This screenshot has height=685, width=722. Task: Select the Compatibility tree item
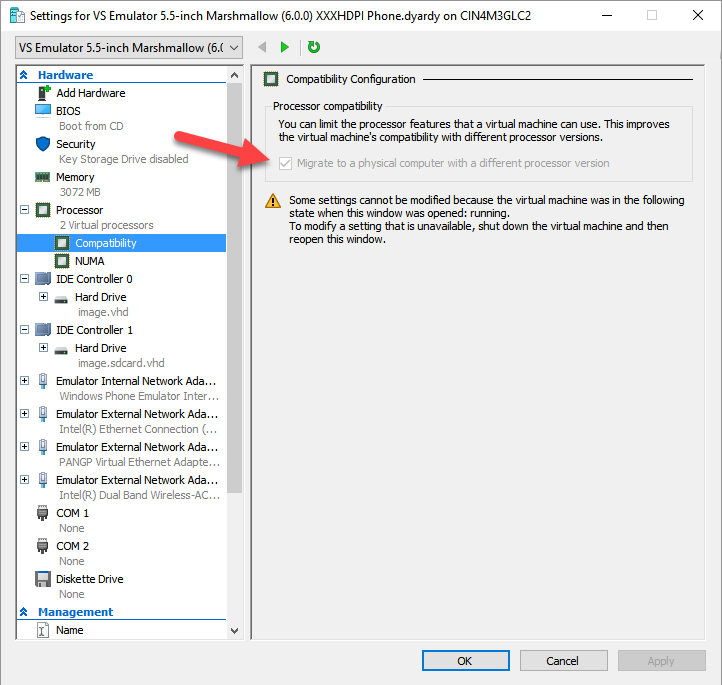[105, 243]
